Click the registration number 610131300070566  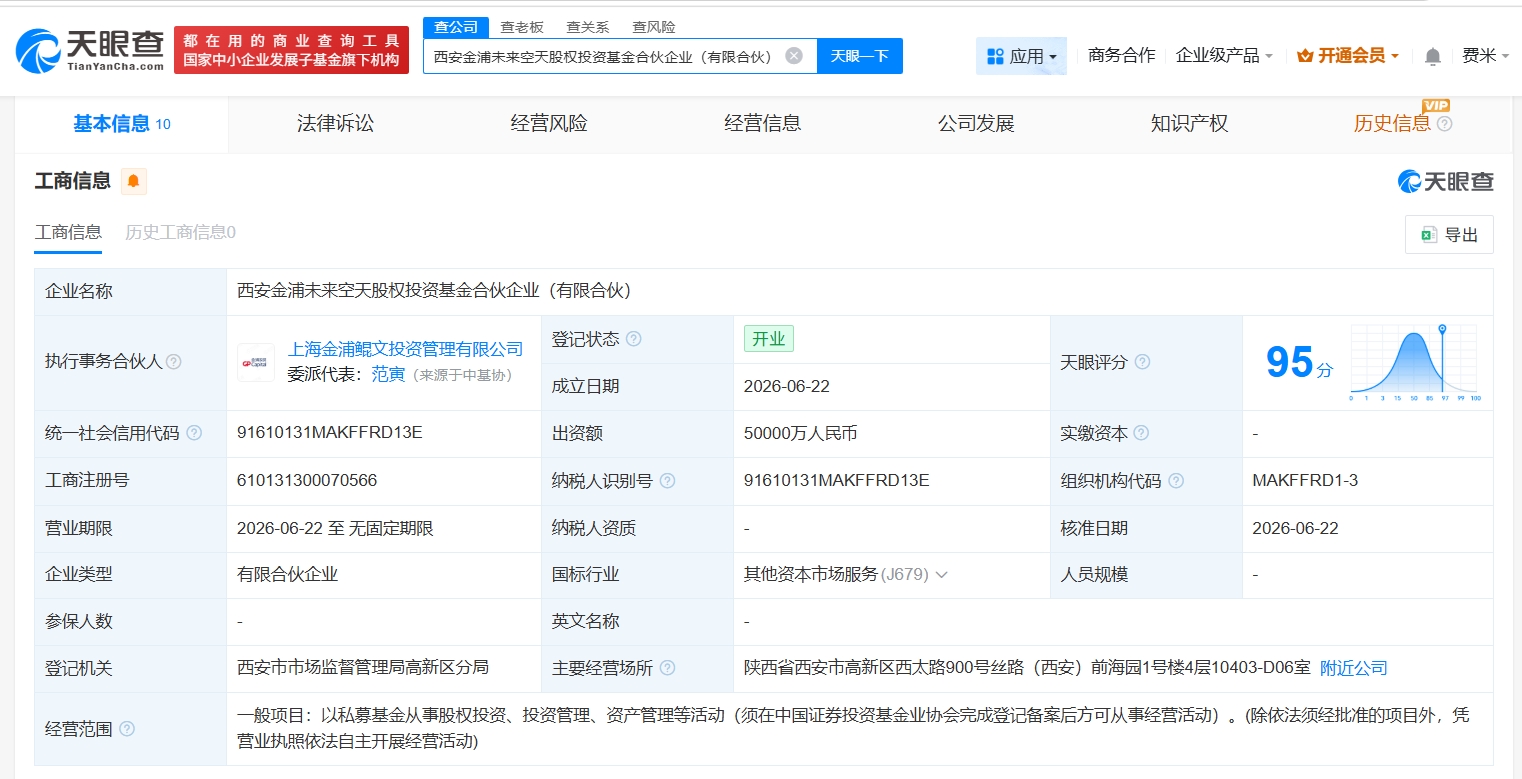coord(307,481)
